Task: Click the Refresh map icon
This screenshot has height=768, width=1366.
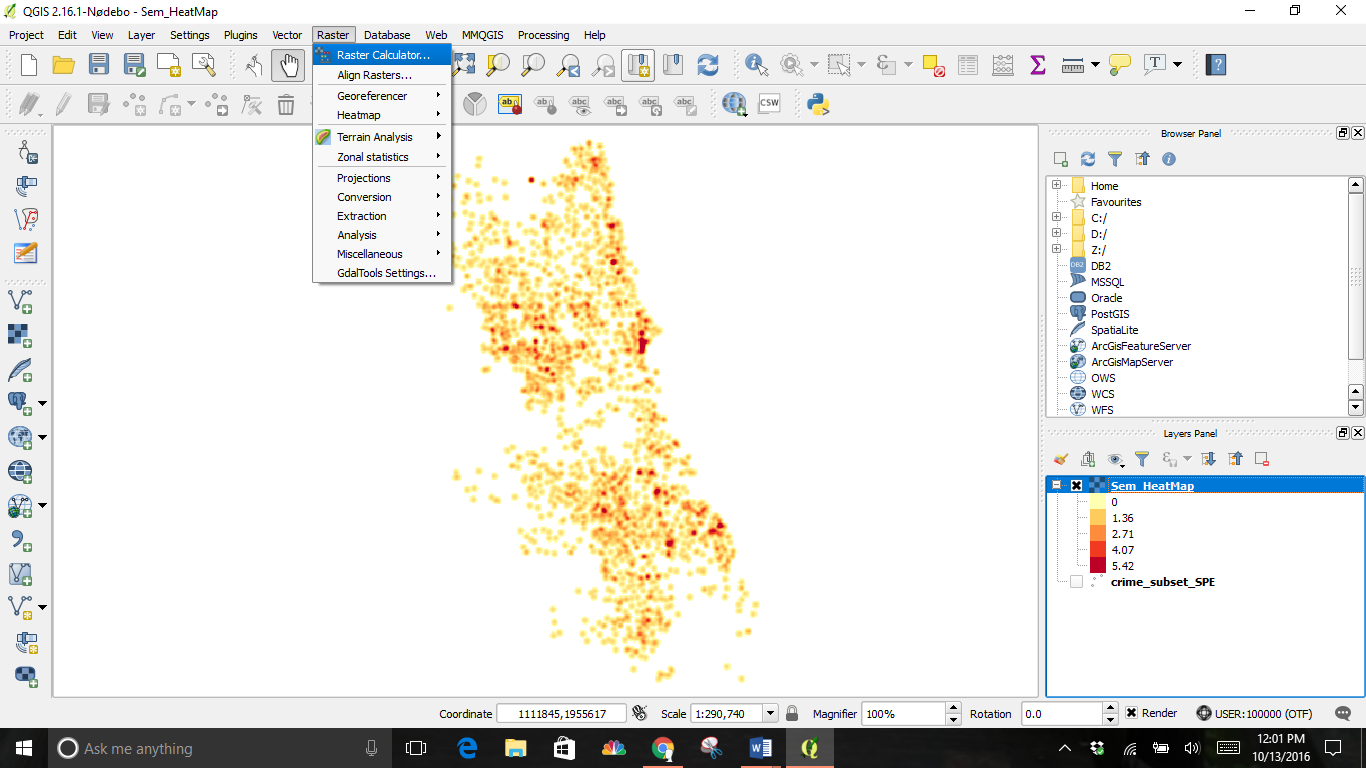Action: [x=708, y=65]
